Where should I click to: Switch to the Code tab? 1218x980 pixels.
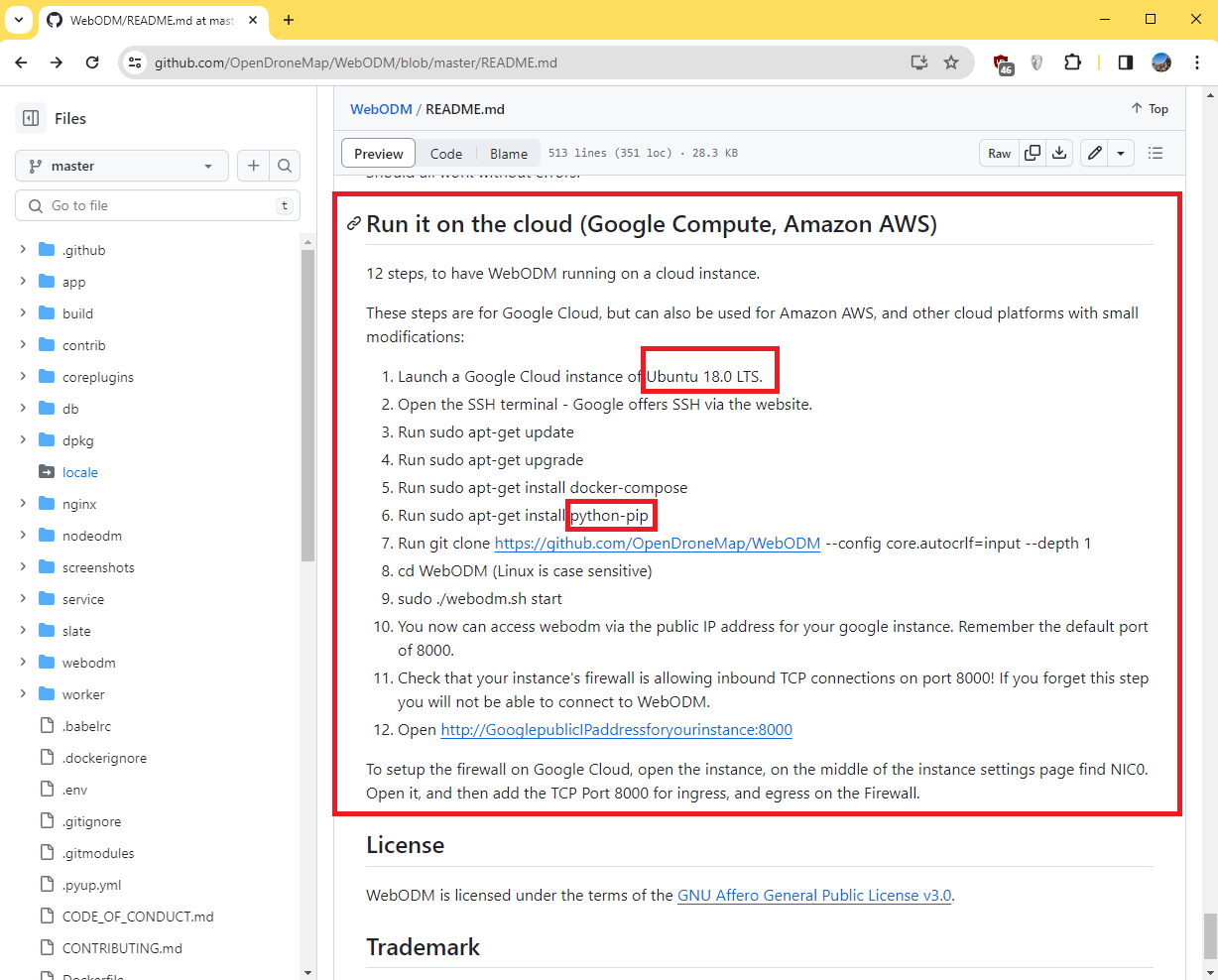[x=445, y=154]
